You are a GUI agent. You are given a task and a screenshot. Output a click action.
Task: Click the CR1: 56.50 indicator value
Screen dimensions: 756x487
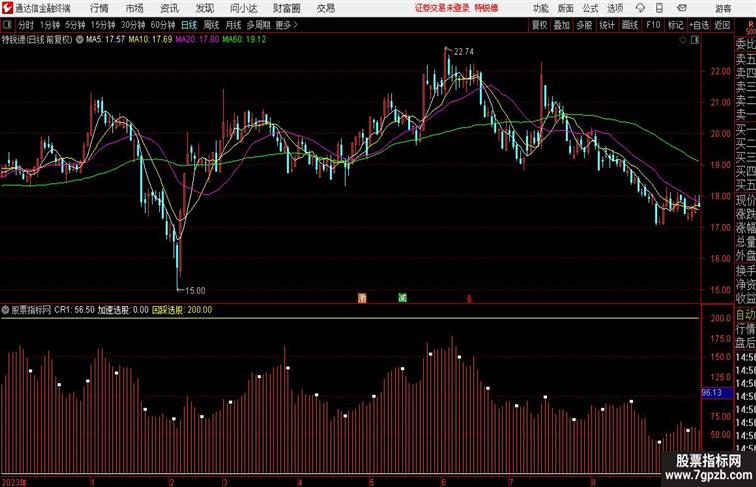[74, 310]
